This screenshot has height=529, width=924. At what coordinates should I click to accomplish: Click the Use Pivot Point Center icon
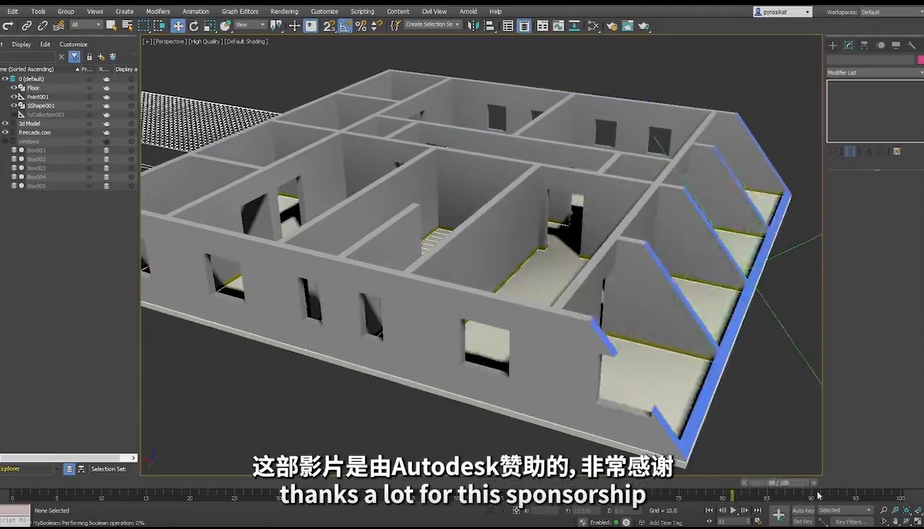pyautogui.click(x=276, y=25)
